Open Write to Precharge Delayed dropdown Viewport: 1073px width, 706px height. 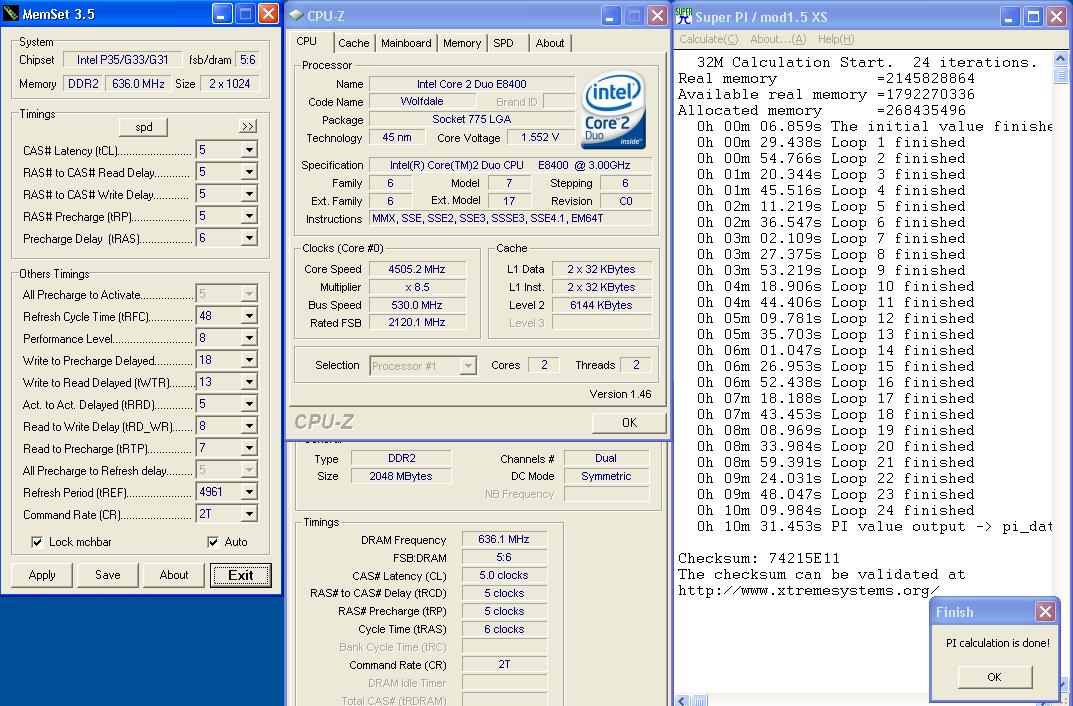coord(249,360)
